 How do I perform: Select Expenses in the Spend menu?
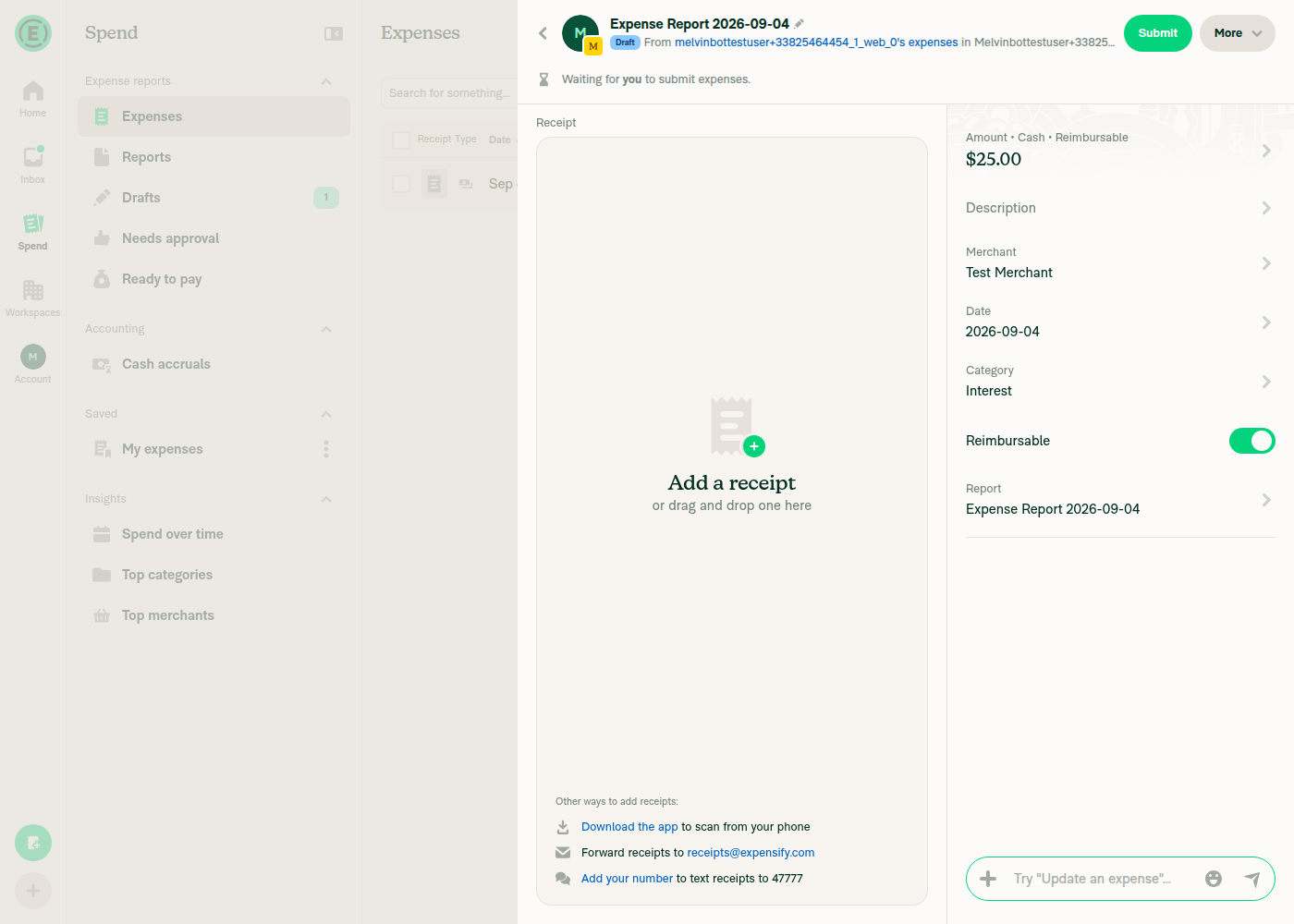pos(214,116)
